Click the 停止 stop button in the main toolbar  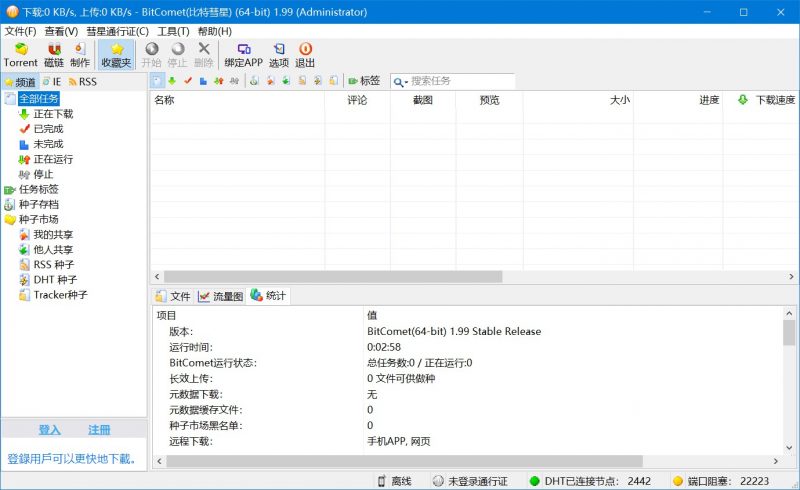[x=178, y=55]
